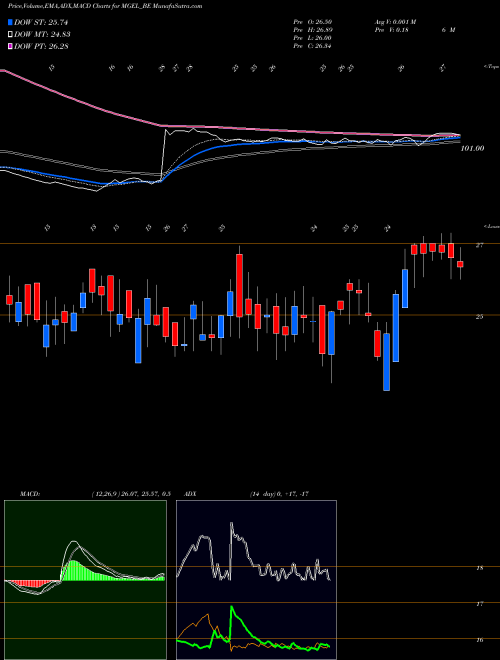Click the last red candle on the right
Screen dimensions: 500x660
click(x=460, y=264)
